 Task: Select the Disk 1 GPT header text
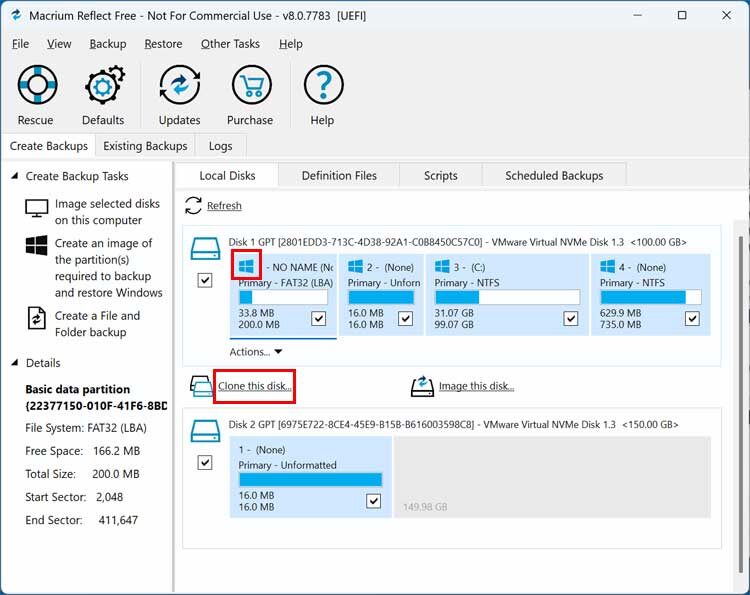457,242
